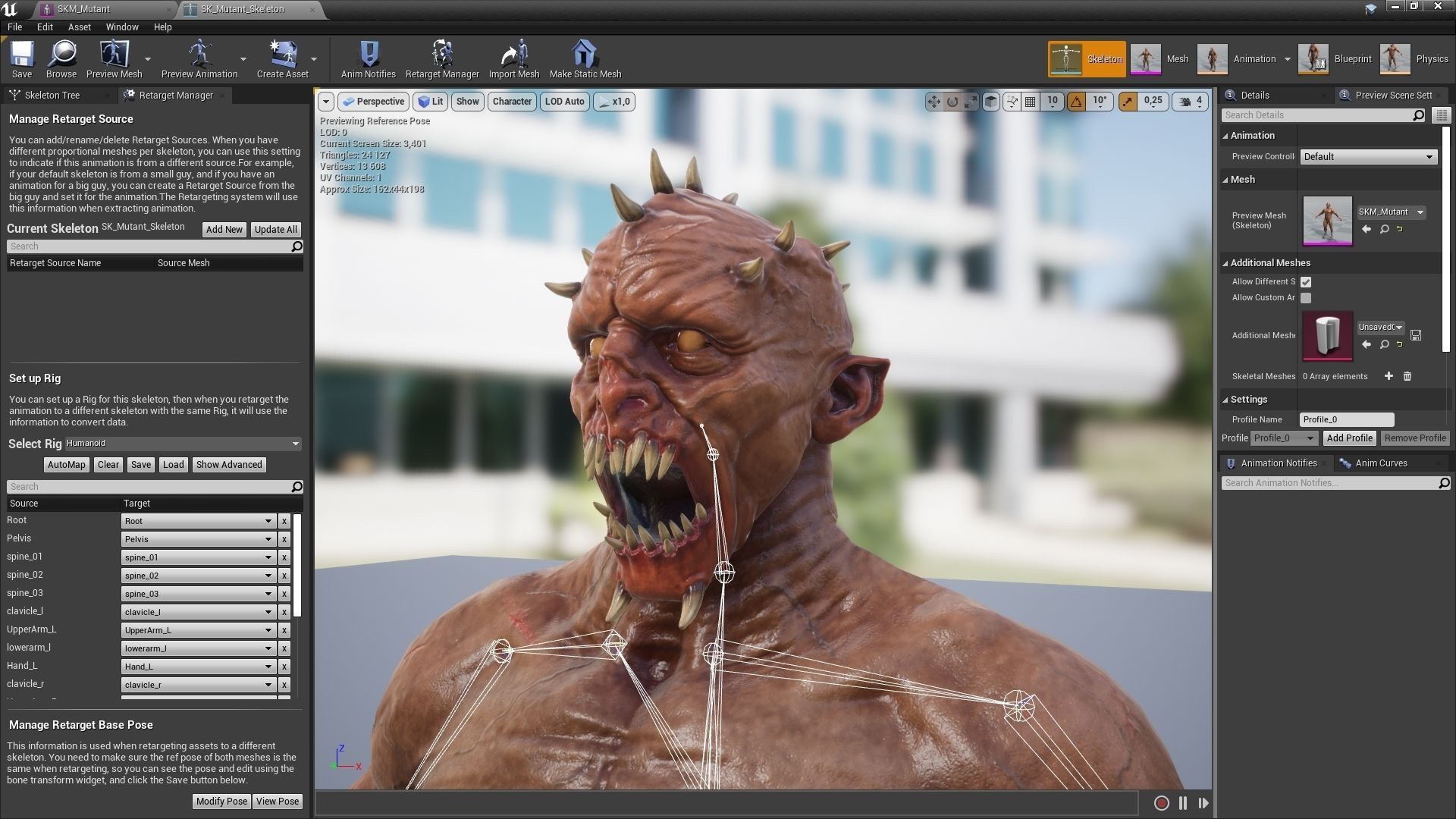Use selected asset arrow for Preview Mesh
The width and height of the screenshot is (1456, 819).
click(x=1367, y=229)
